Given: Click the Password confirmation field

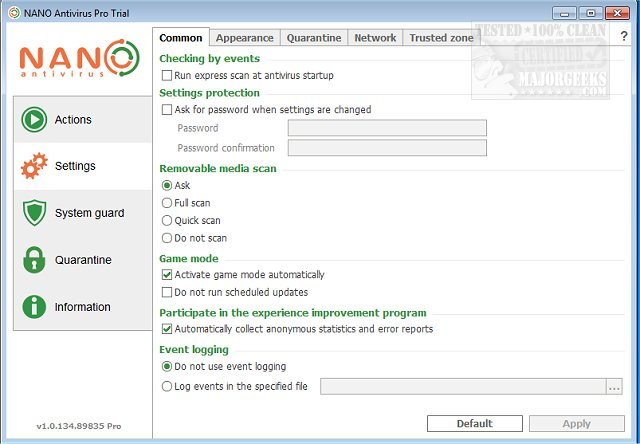Looking at the screenshot, I should 387,148.
